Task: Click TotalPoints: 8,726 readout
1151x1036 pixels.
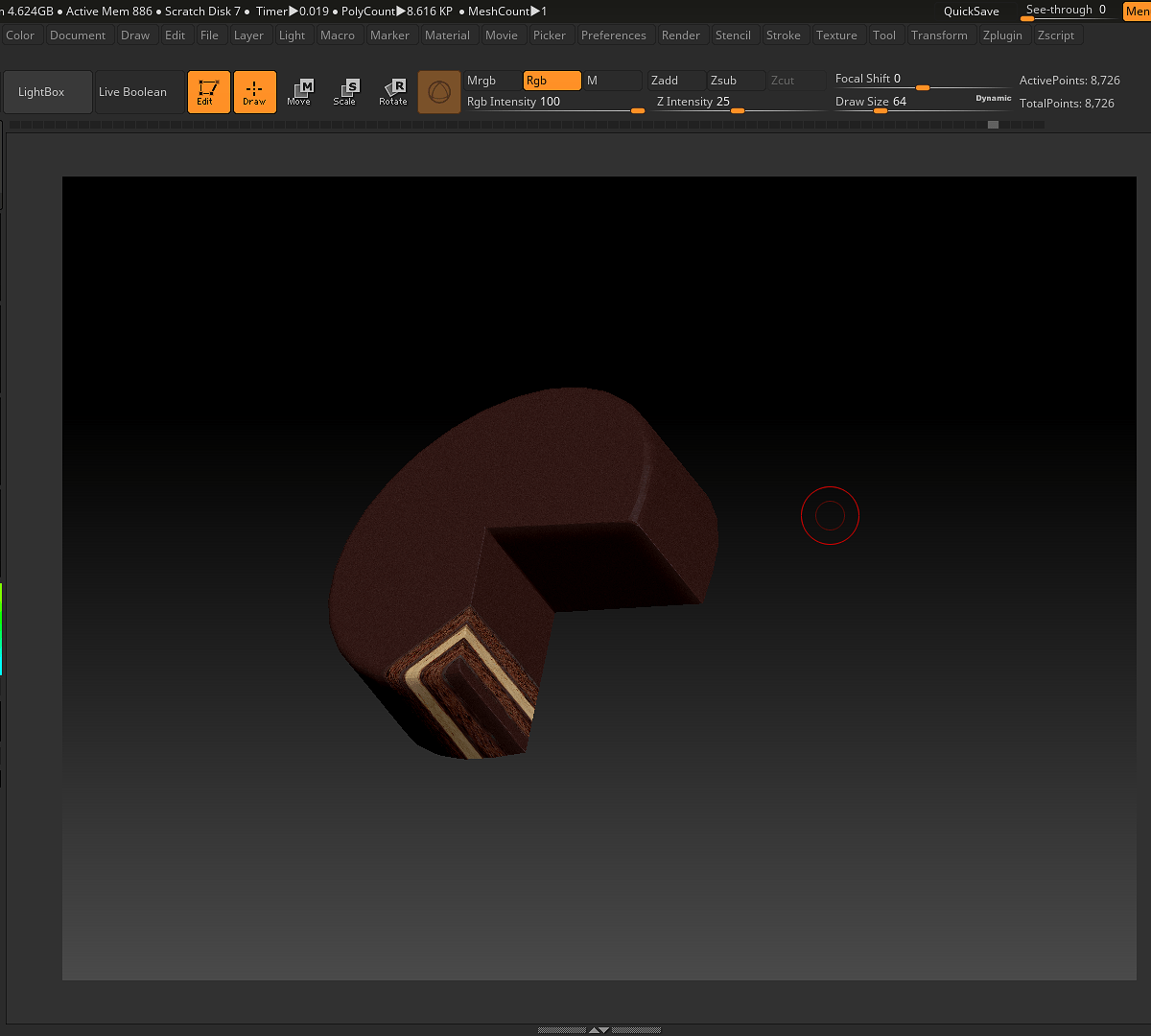Action: [1067, 103]
